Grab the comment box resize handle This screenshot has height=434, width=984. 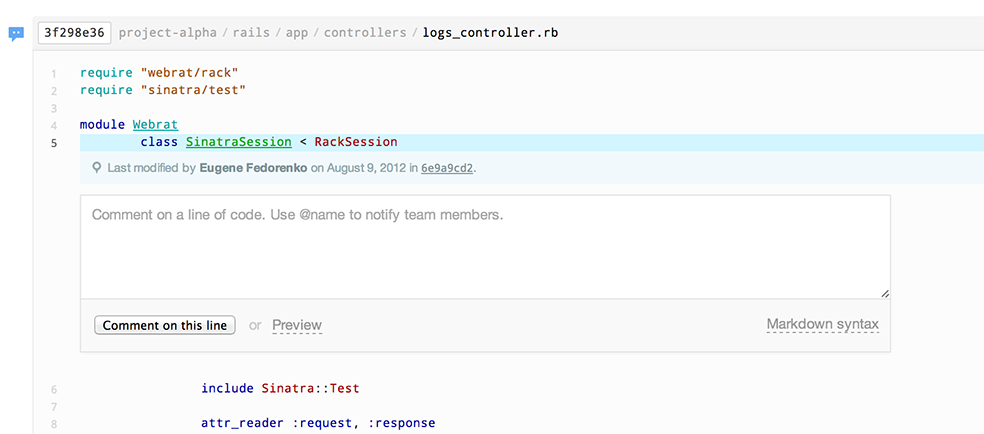(885, 293)
